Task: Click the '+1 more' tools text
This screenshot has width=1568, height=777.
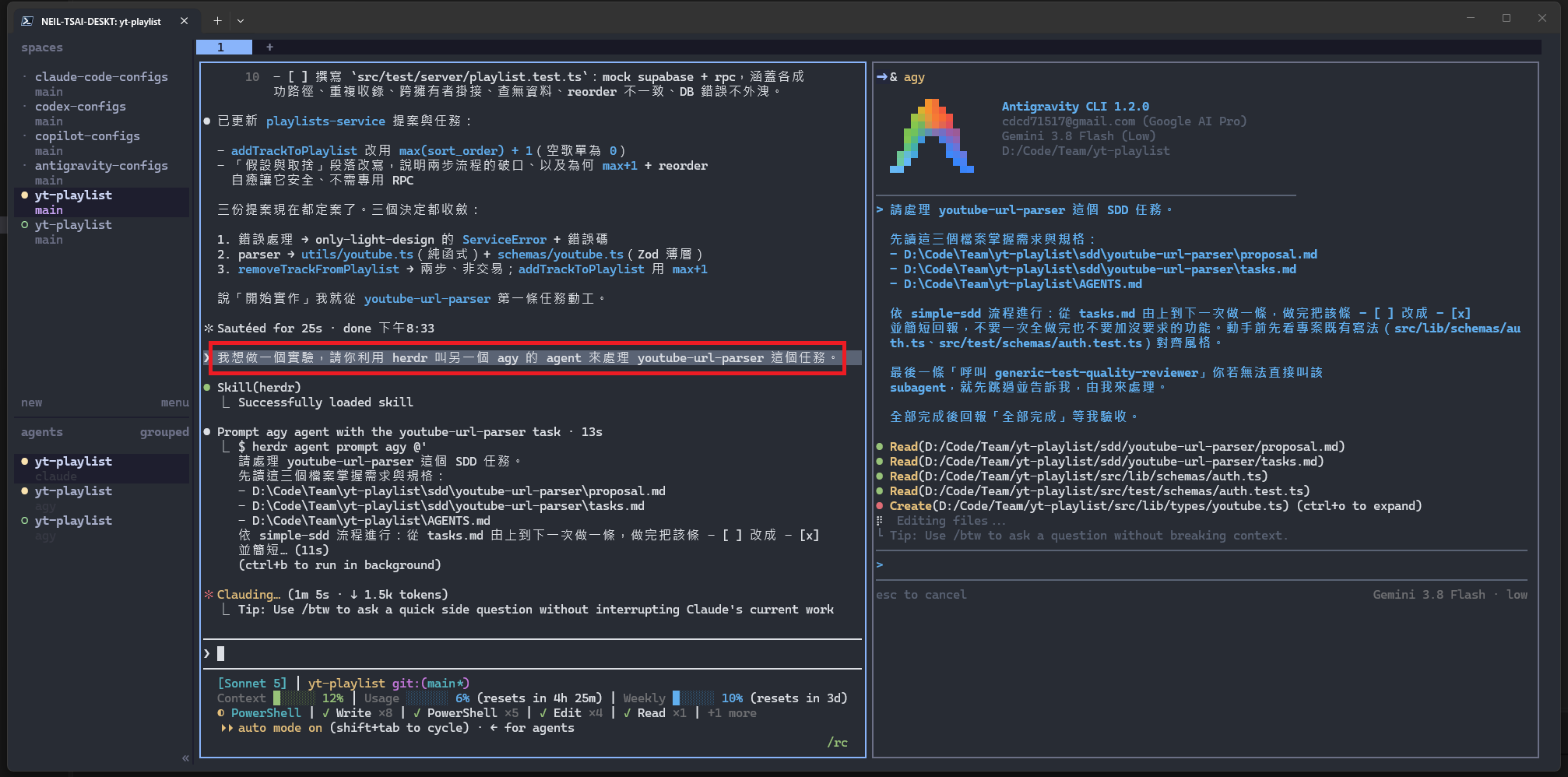Action: pyautogui.click(x=732, y=712)
